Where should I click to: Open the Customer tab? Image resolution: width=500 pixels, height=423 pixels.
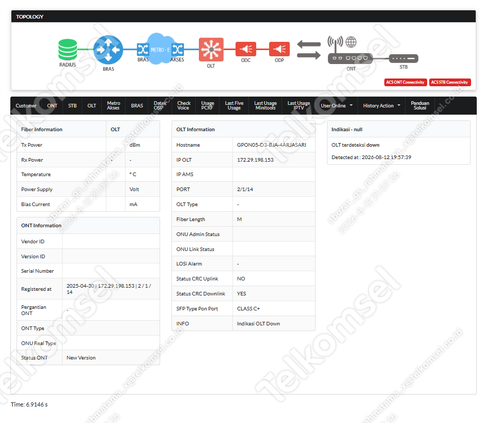coord(26,106)
